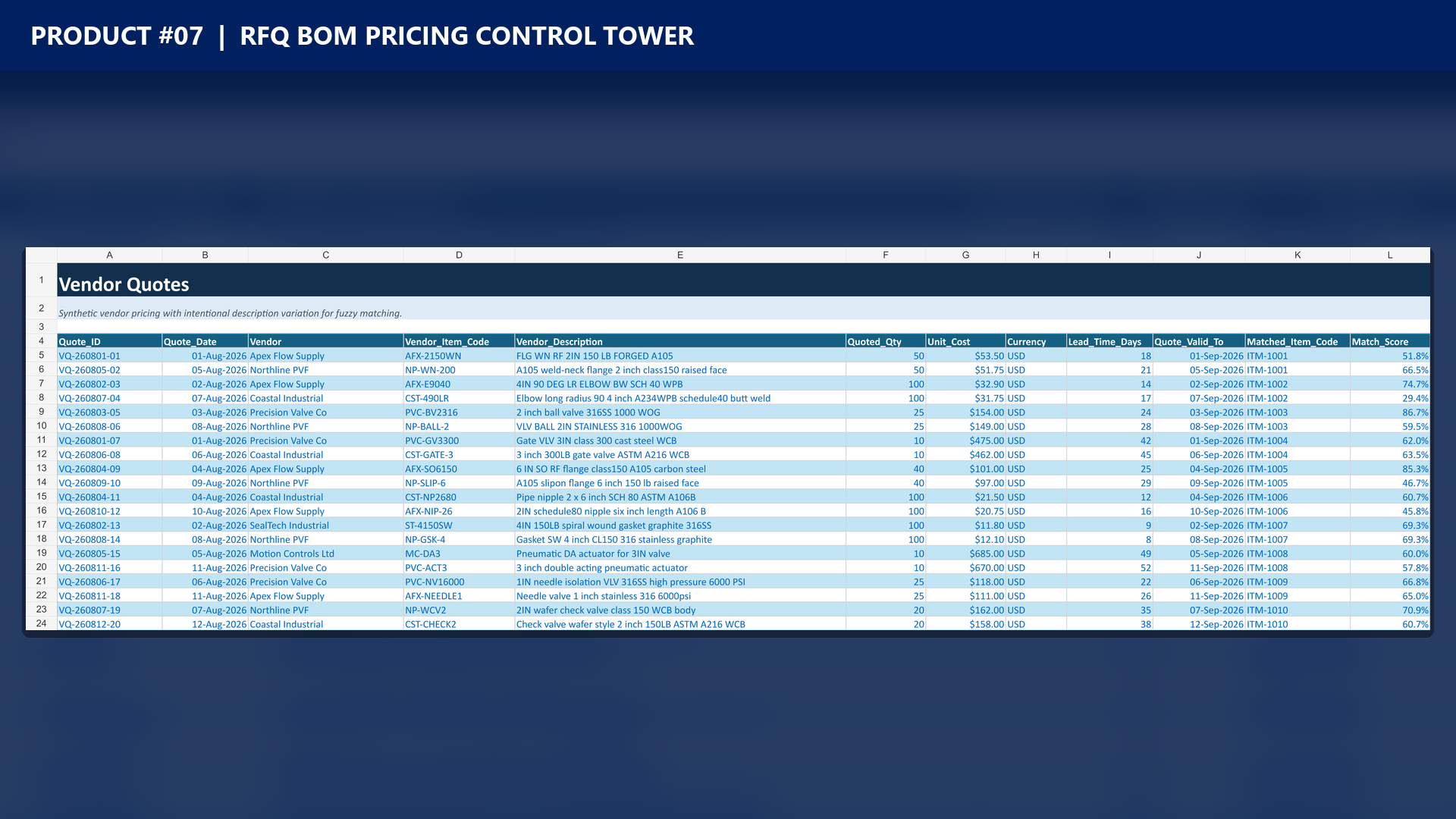Select quote date 12-Aug-2026 cell
The image size is (1456, 819).
coord(205,624)
